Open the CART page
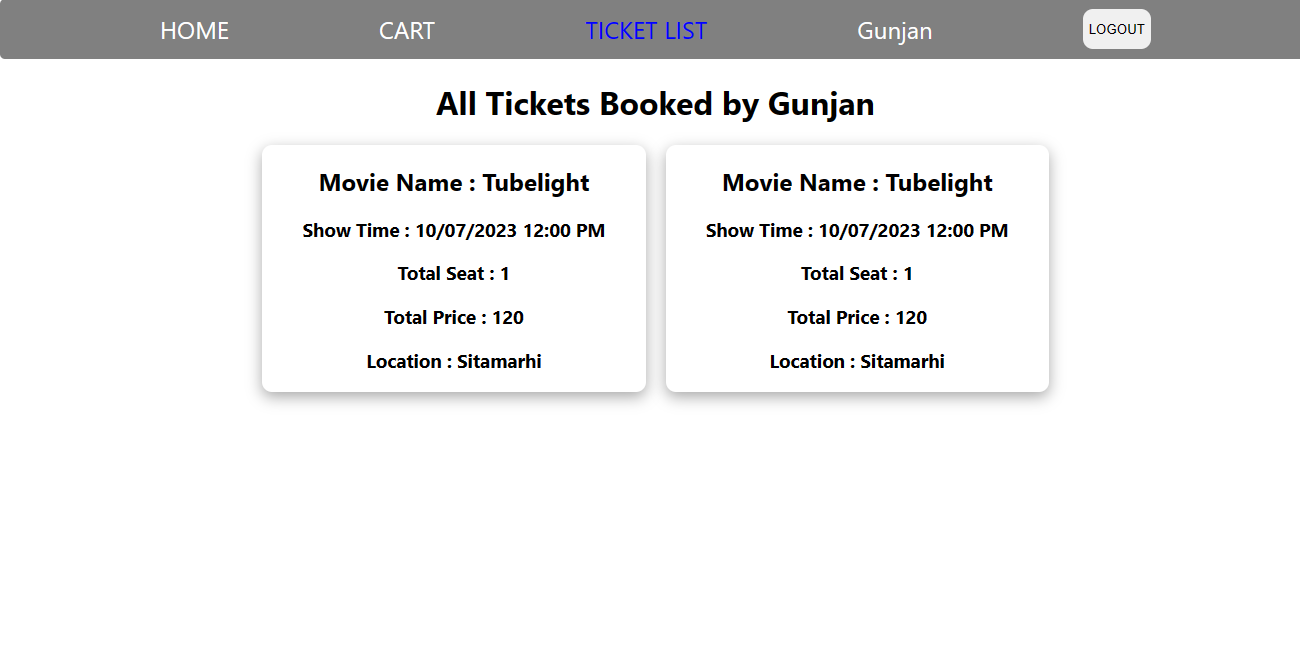Screen dimensions: 1300x650 406,30
